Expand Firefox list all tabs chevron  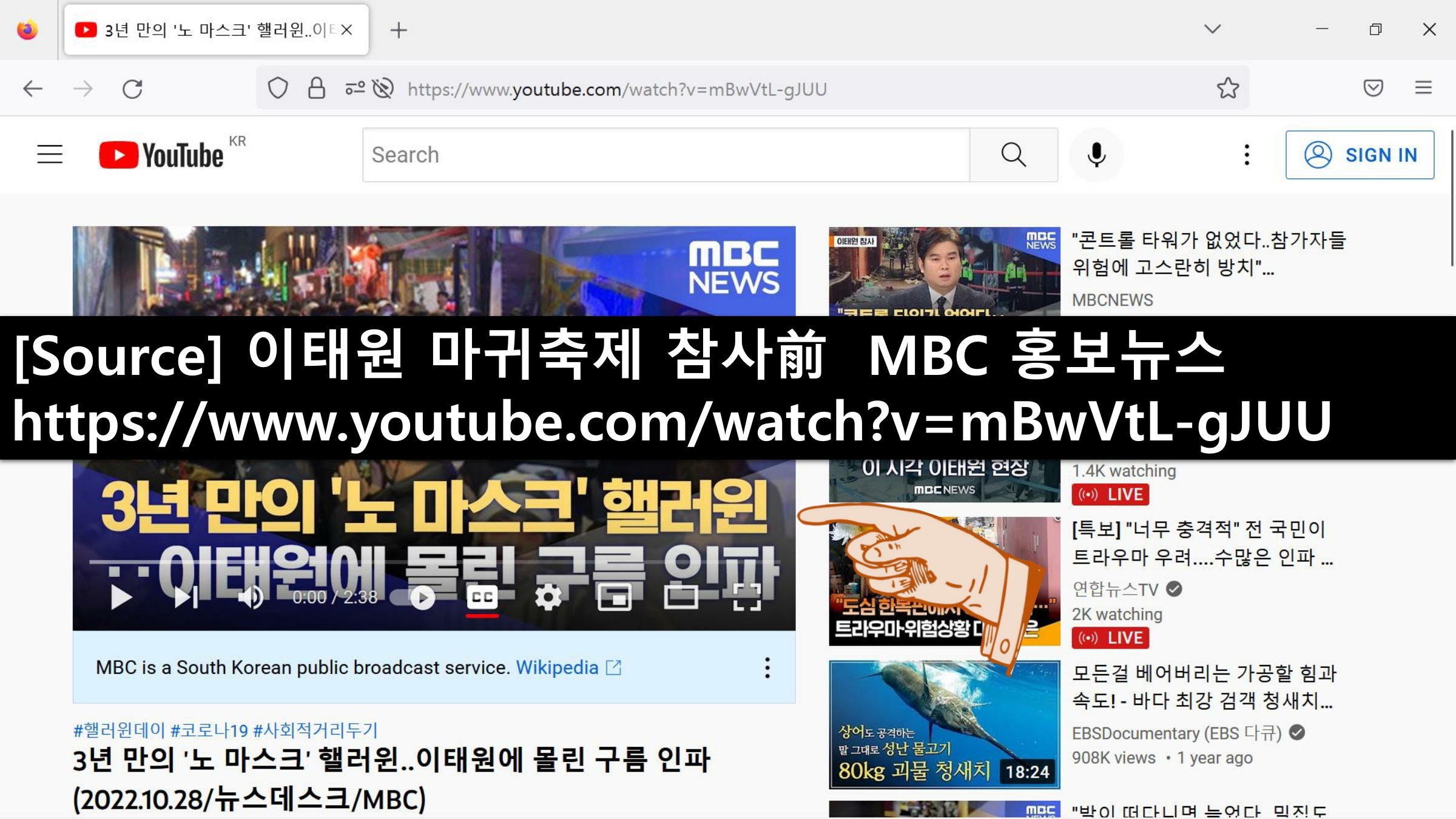pos(1212,29)
